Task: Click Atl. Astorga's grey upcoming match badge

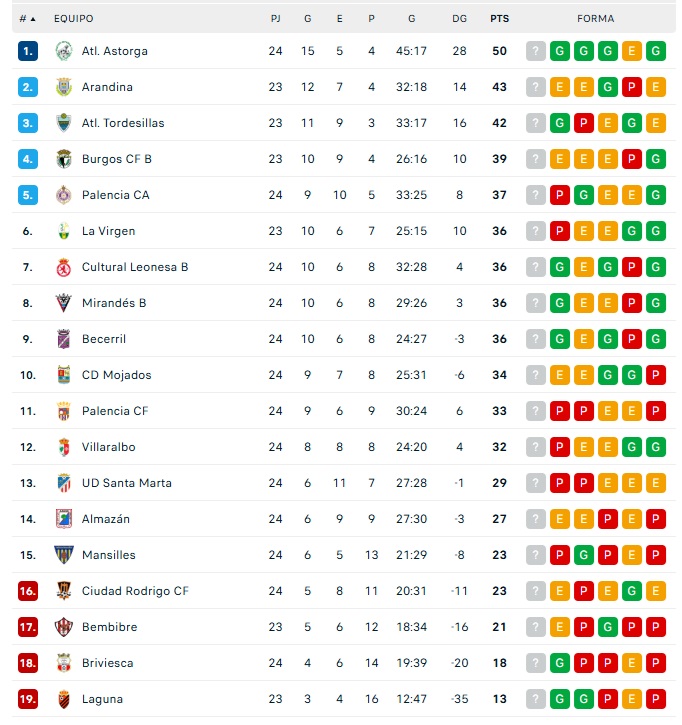Action: coord(536,51)
